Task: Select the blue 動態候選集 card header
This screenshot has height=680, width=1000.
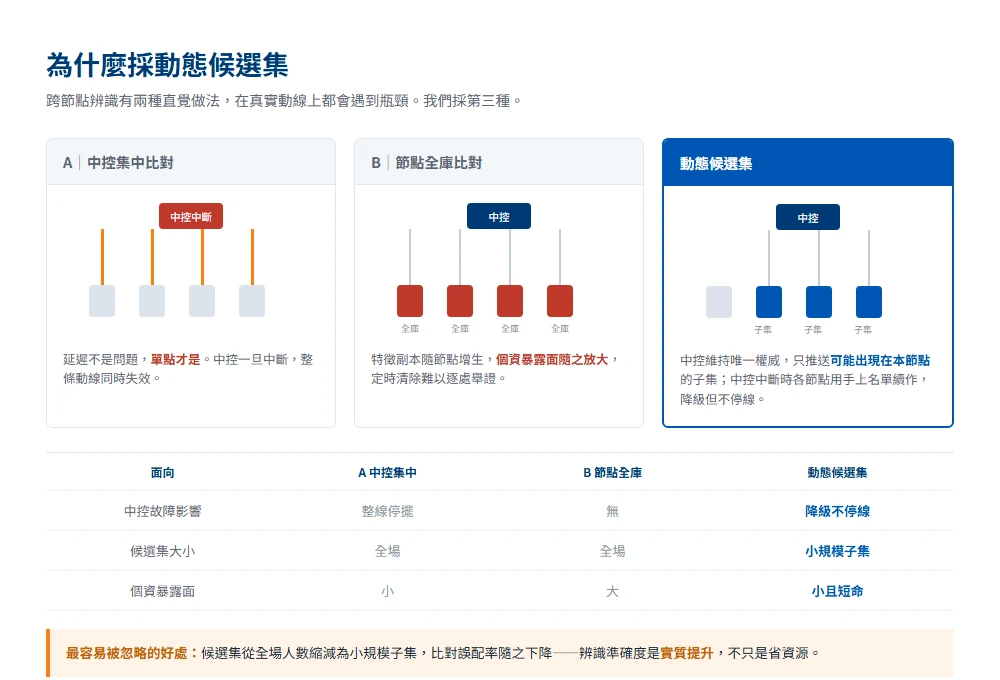Action: (808, 163)
